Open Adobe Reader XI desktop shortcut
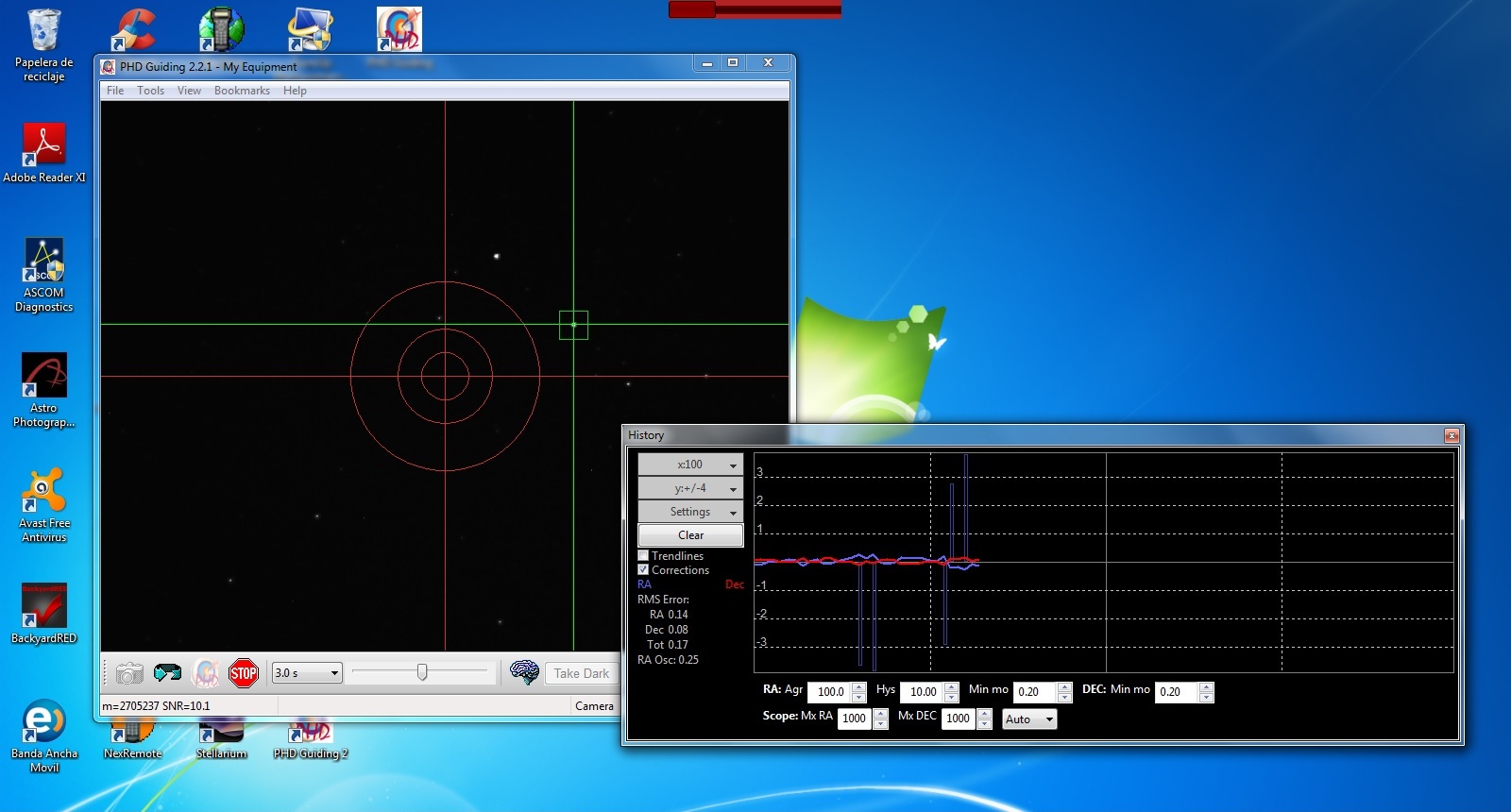 (43, 153)
